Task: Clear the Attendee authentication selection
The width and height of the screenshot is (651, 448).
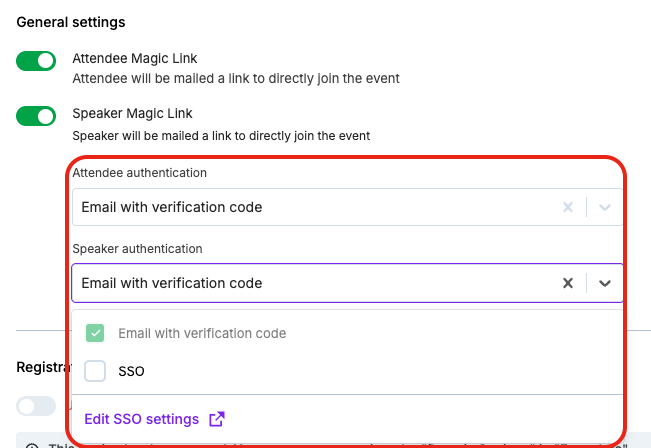Action: [568, 208]
